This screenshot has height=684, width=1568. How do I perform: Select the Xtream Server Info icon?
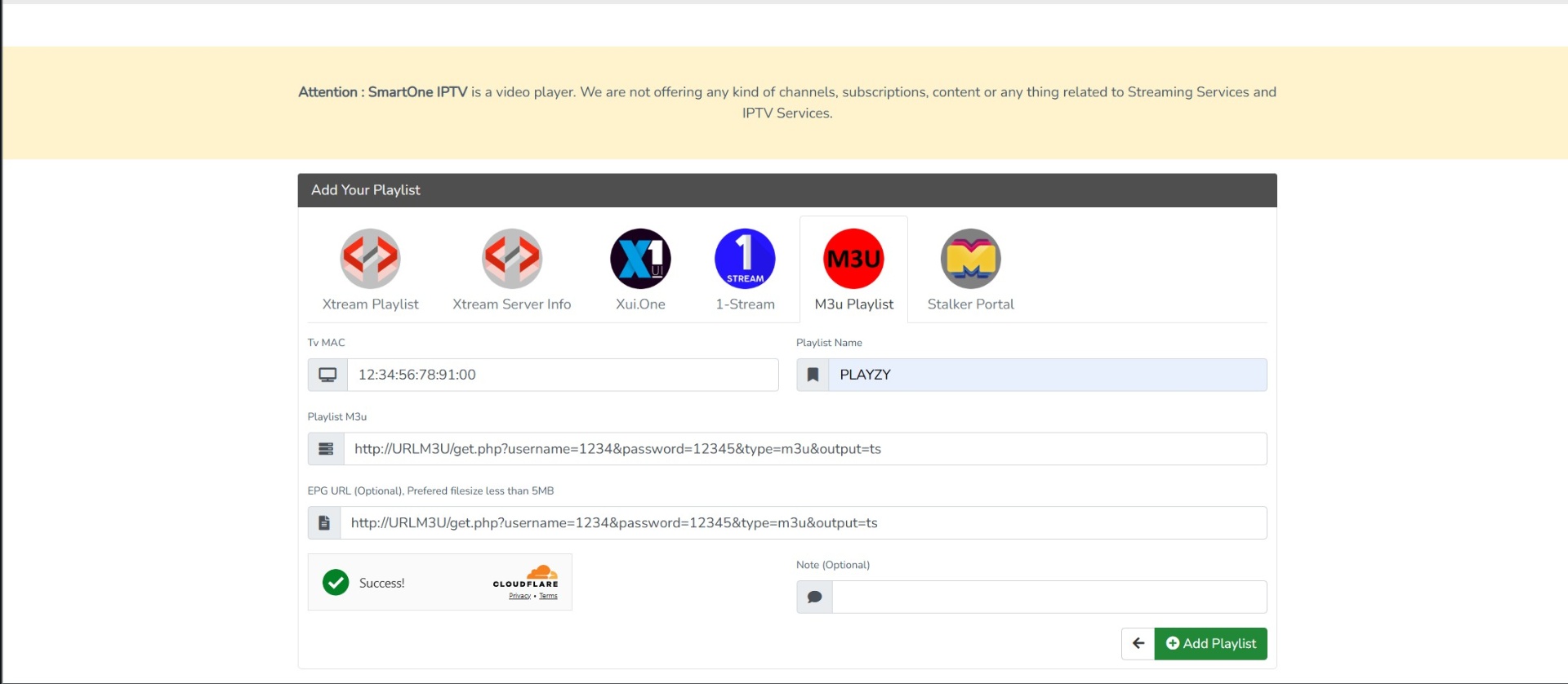(x=512, y=258)
